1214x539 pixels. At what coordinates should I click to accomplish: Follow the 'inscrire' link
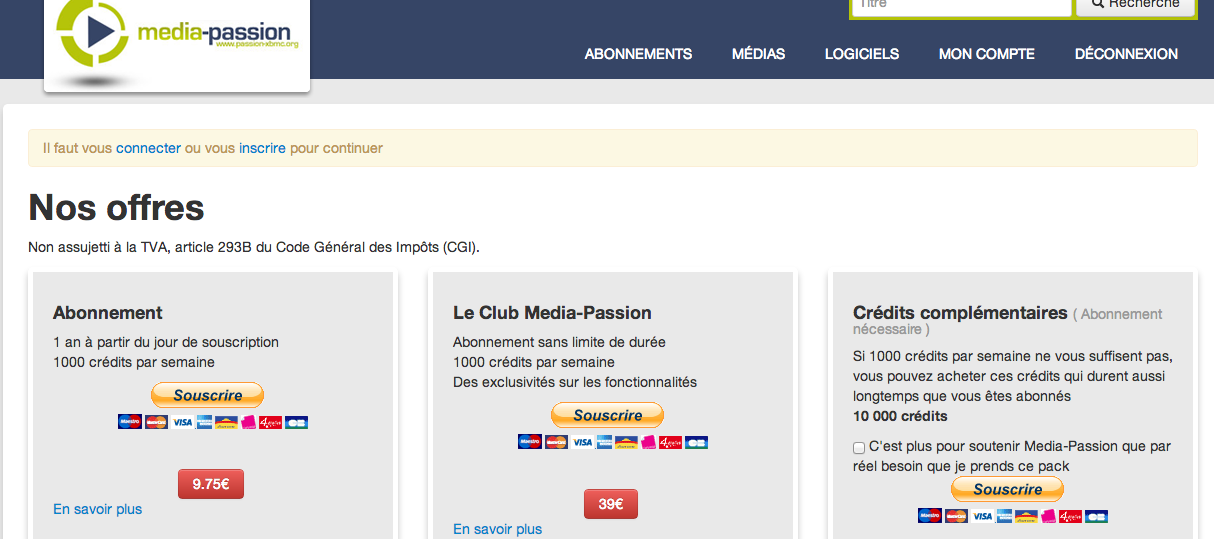[x=262, y=148]
